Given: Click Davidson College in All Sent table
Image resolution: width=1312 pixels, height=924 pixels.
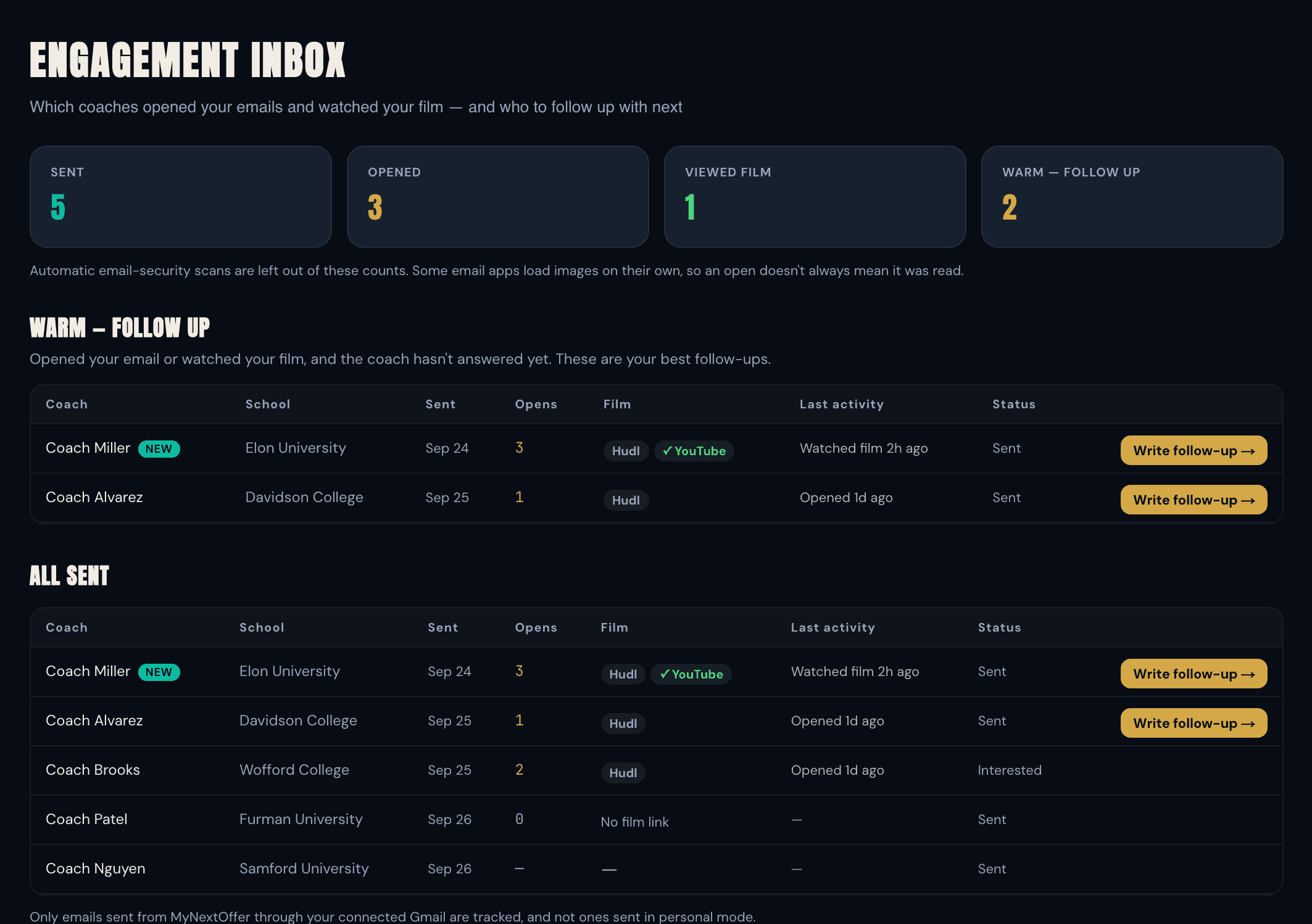Looking at the screenshot, I should (298, 720).
